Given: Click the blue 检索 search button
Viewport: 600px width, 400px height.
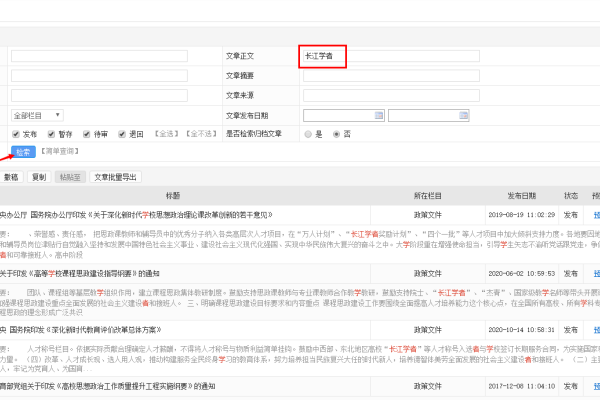Looking at the screenshot, I should (x=23, y=152).
